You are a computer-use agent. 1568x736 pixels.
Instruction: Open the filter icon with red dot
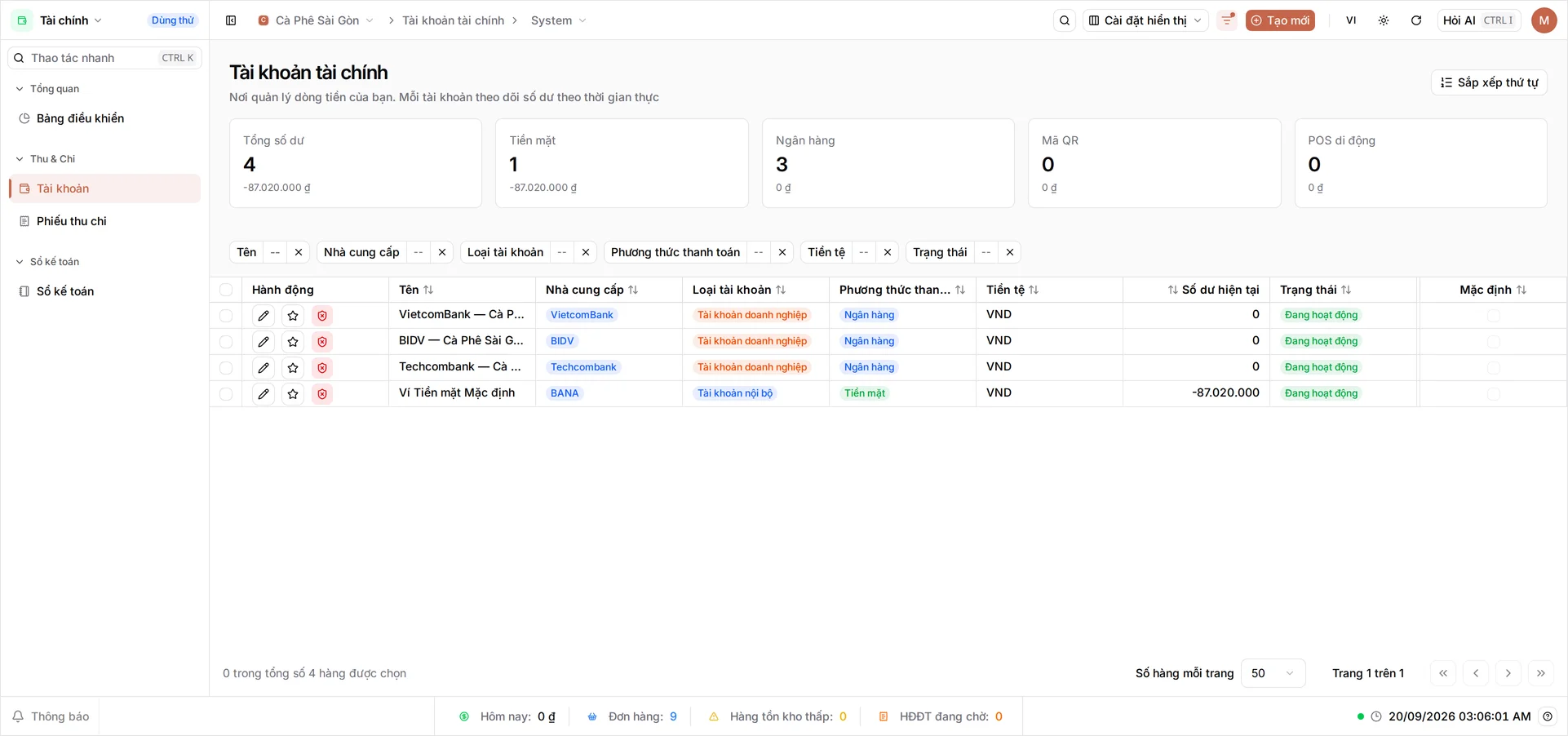pyautogui.click(x=1227, y=20)
